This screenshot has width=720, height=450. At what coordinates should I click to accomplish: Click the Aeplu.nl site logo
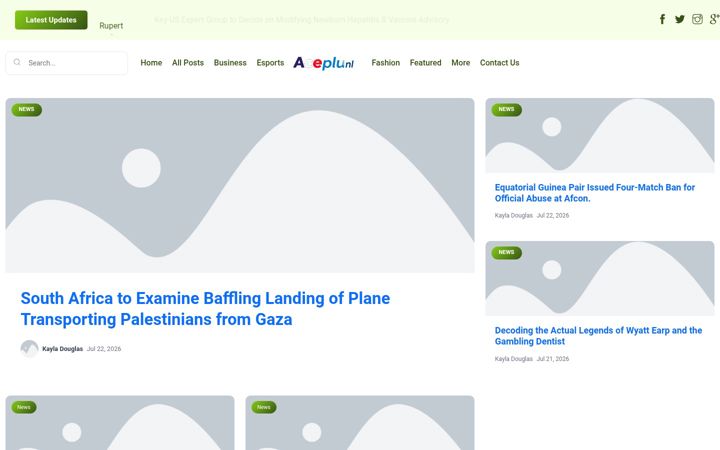[x=324, y=63]
